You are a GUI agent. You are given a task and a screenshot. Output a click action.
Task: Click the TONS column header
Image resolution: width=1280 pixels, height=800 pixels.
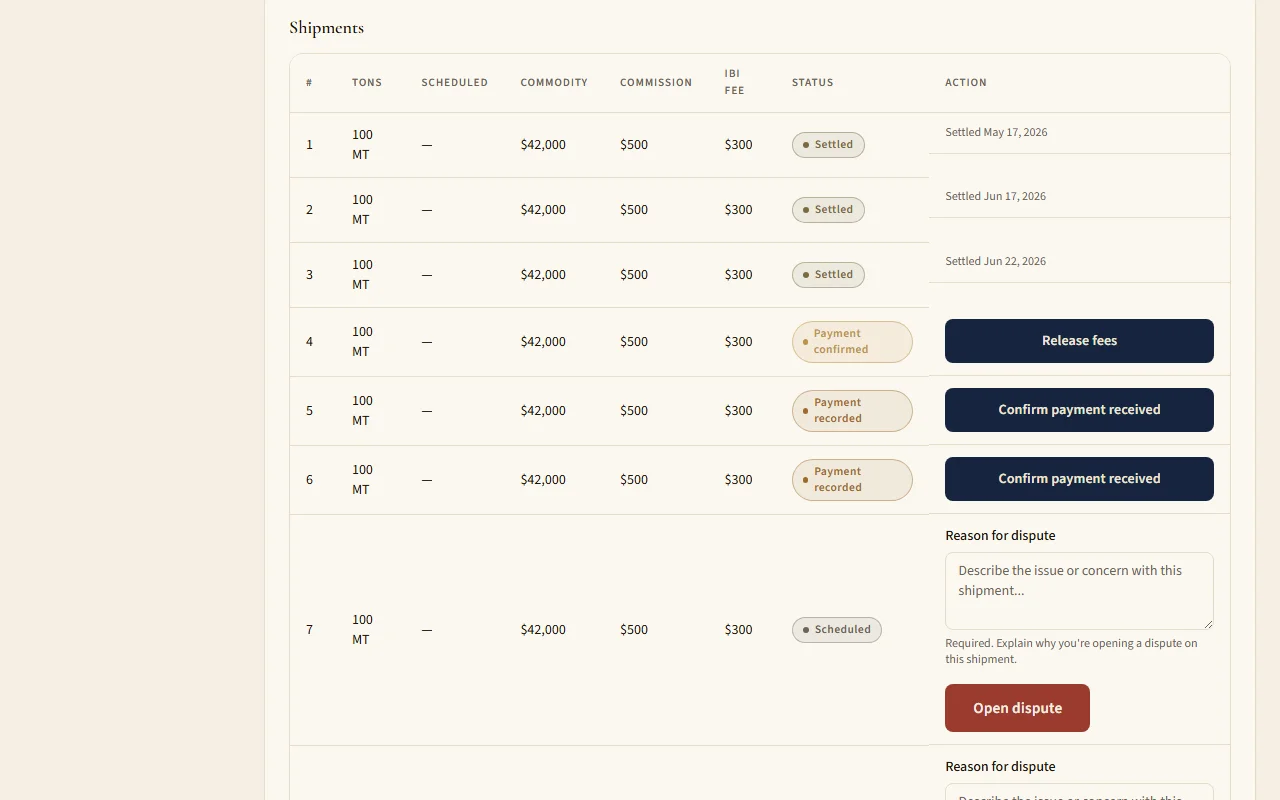point(367,83)
